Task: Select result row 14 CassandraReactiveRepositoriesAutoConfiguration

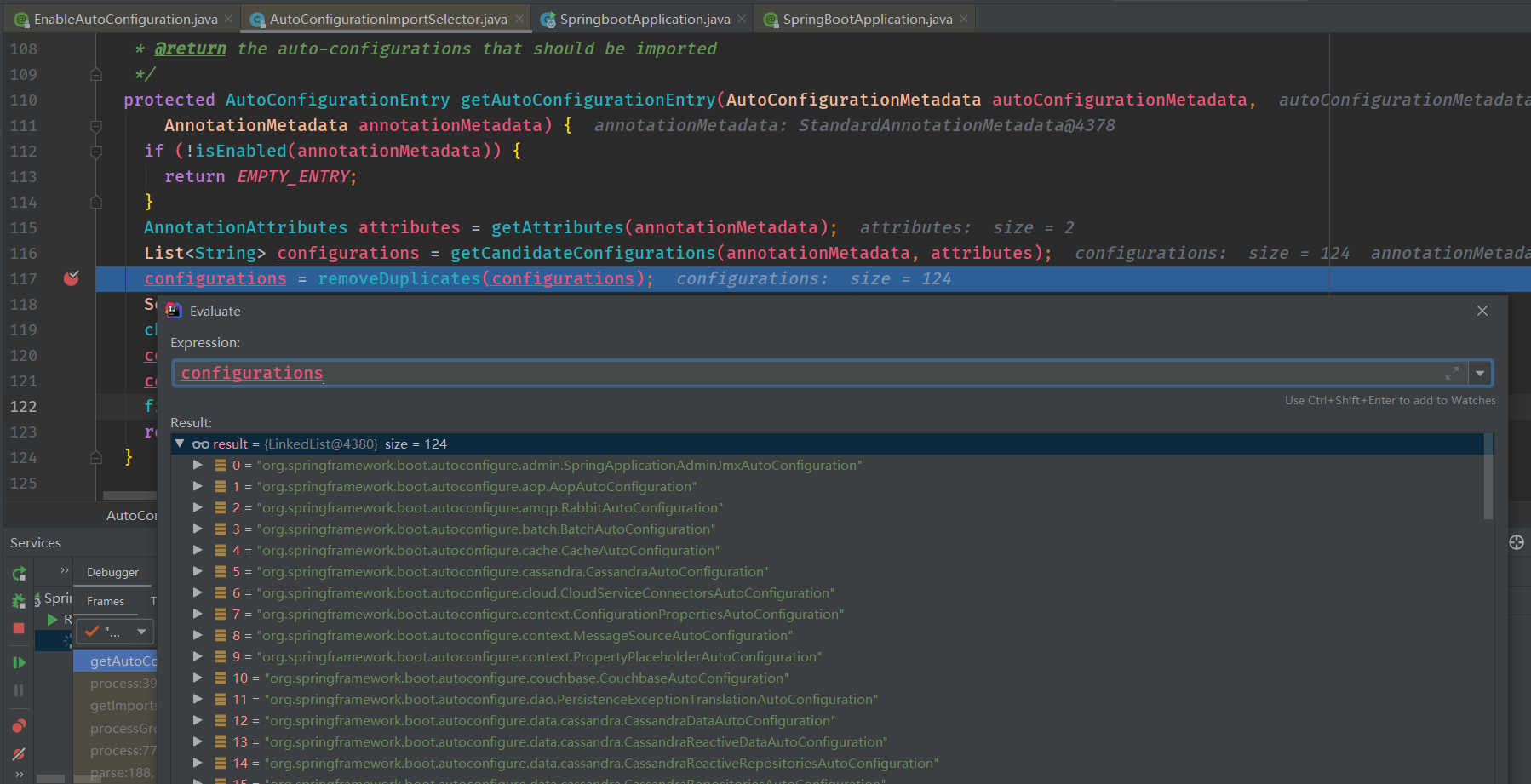Action: tap(826, 763)
